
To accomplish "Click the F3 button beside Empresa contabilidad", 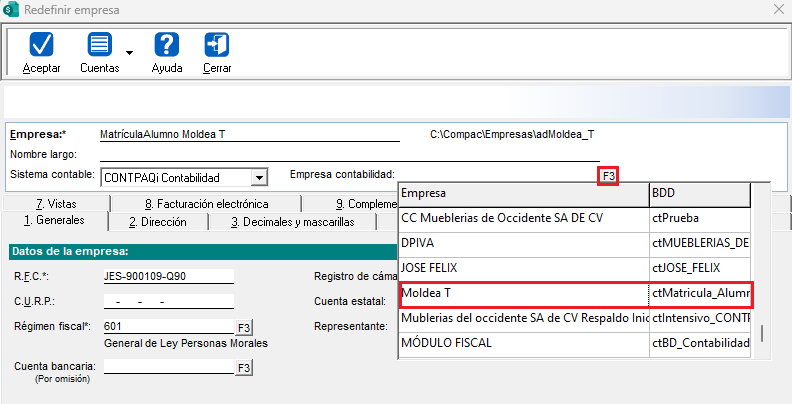I will click(608, 176).
